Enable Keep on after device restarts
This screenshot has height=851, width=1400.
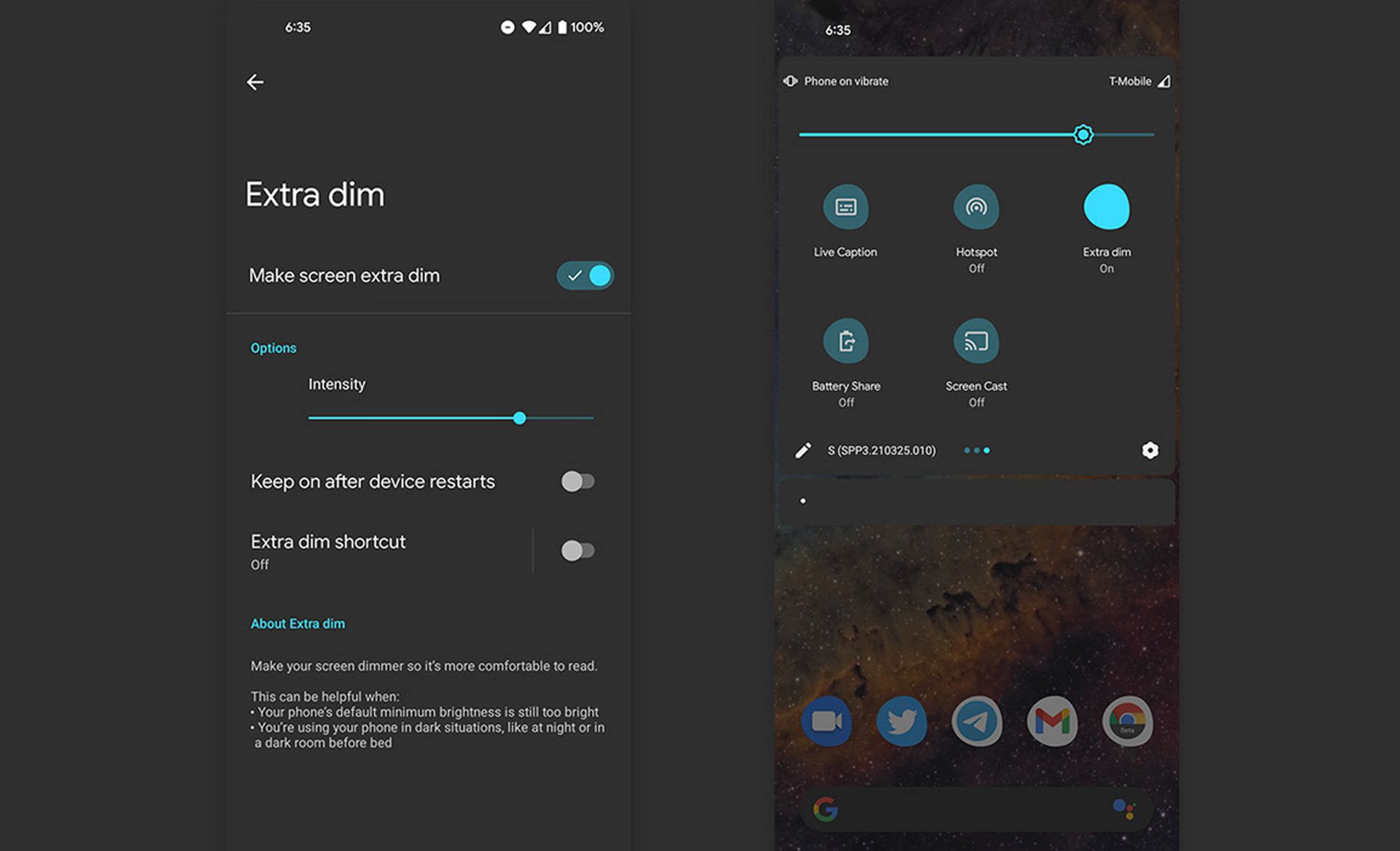(577, 481)
